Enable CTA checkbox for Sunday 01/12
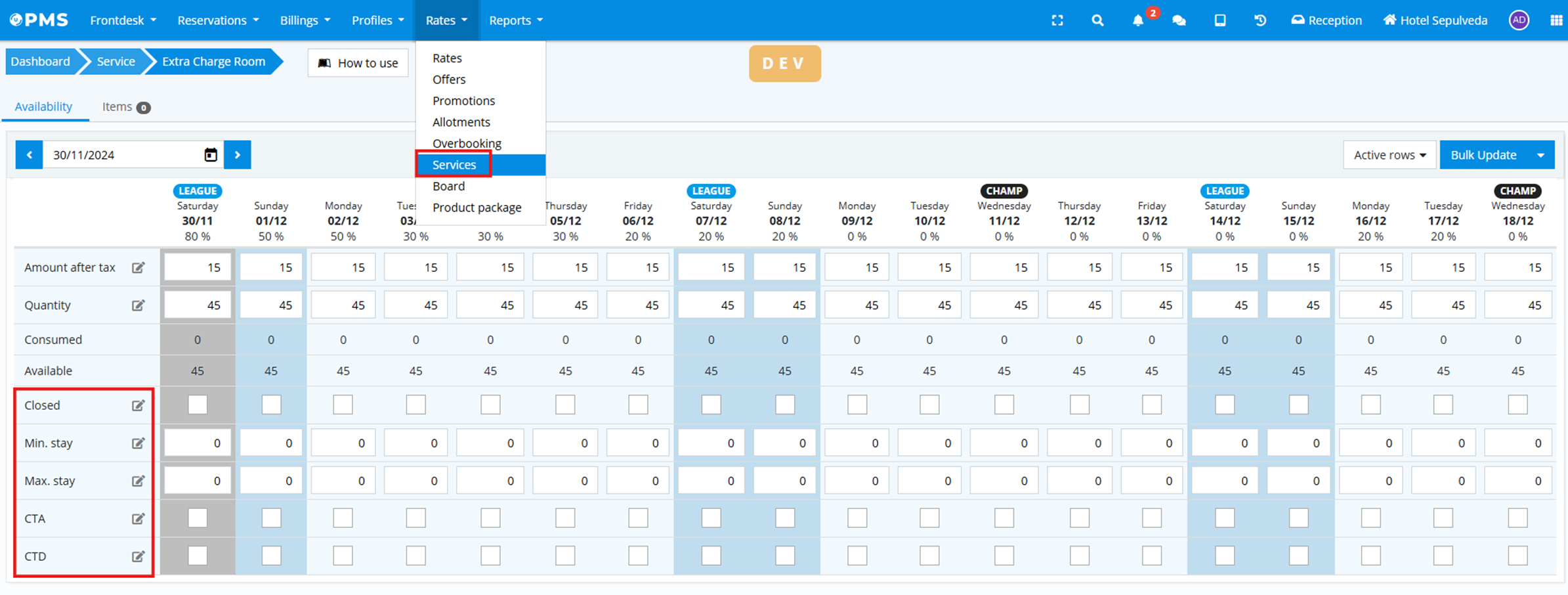Screen dimensions: 1568x595 [271, 518]
